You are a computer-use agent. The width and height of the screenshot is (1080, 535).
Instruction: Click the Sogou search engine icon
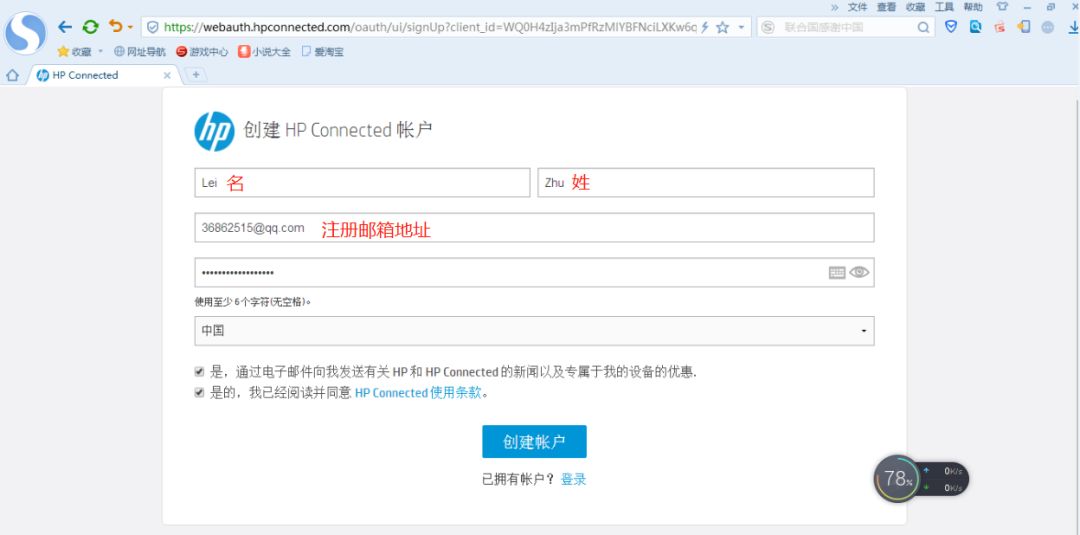click(x=769, y=28)
